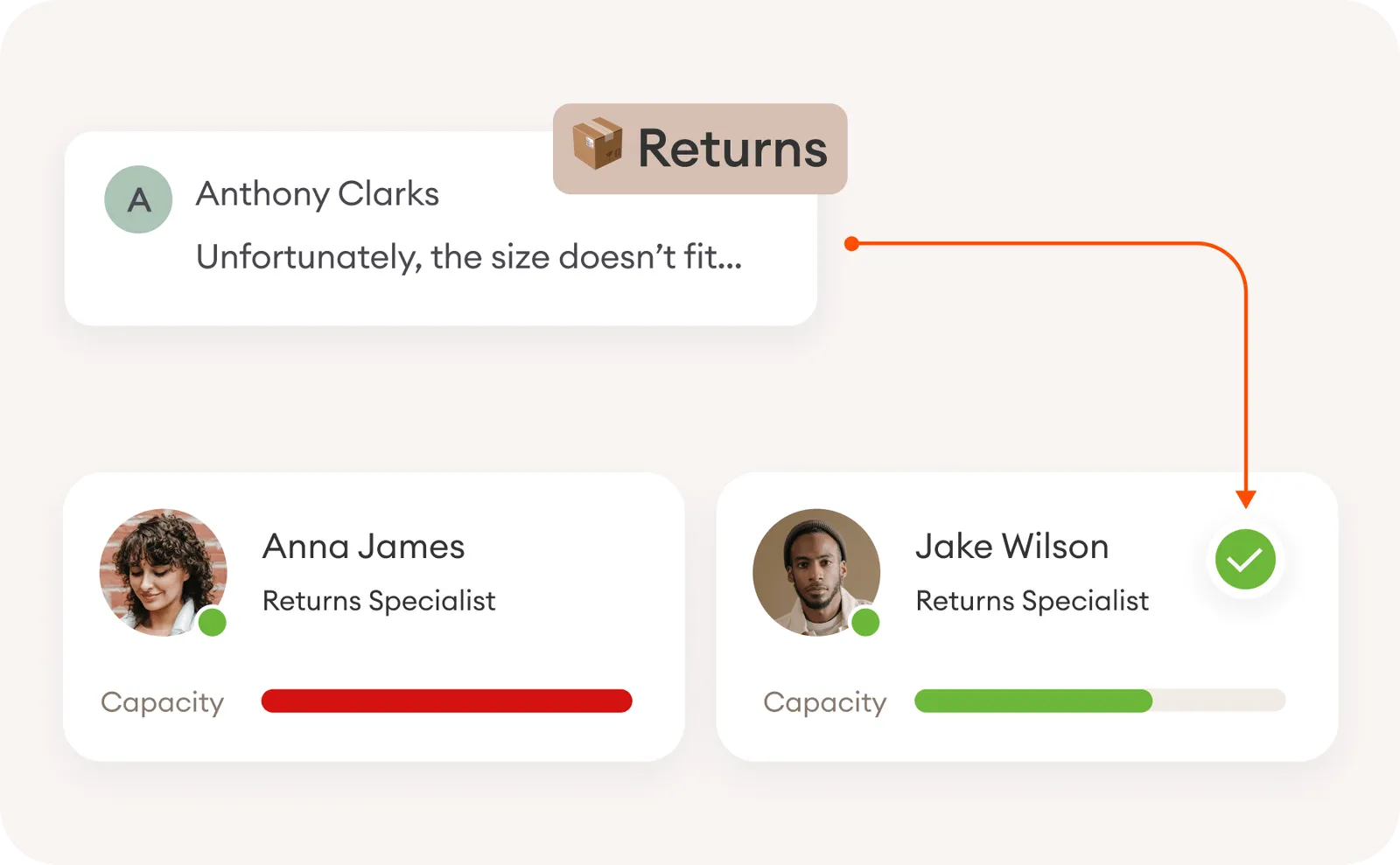
Task: Click the Jake Wilson name
Action: click(x=1011, y=547)
